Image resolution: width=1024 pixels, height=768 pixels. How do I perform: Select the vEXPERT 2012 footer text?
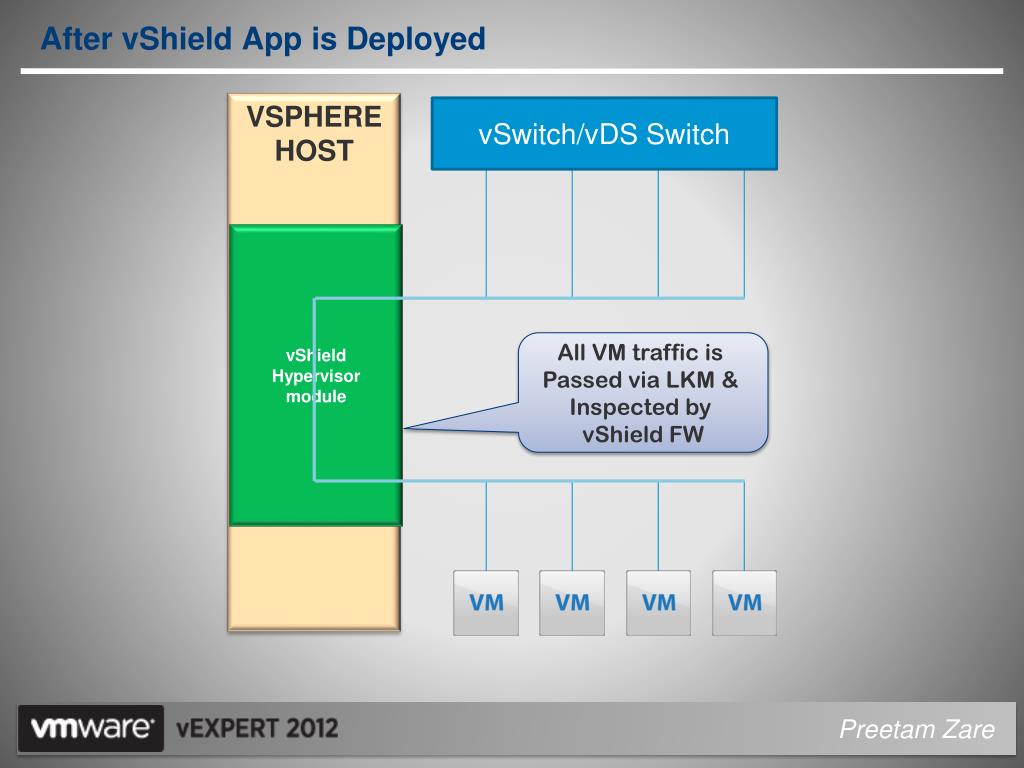pyautogui.click(x=257, y=728)
